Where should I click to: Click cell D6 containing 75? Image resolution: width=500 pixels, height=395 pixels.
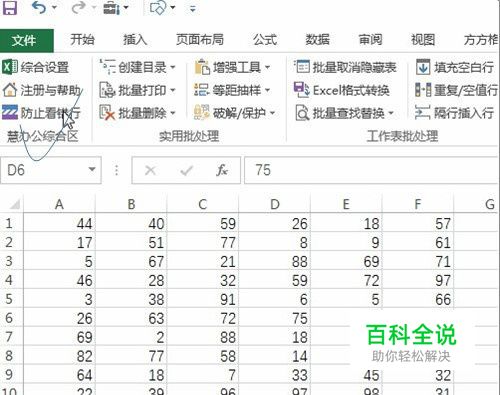(x=274, y=318)
